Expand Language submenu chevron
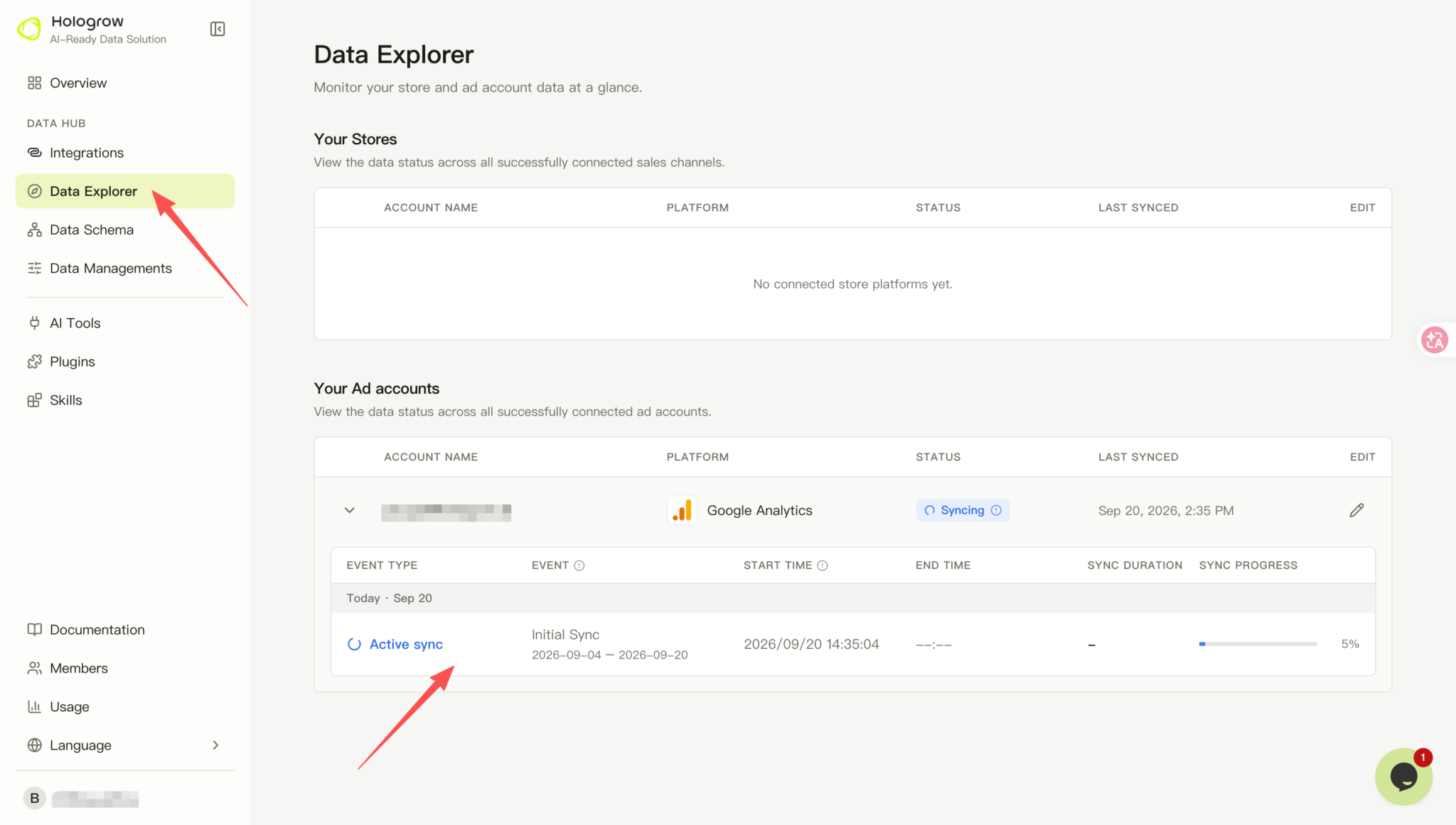 click(x=215, y=745)
